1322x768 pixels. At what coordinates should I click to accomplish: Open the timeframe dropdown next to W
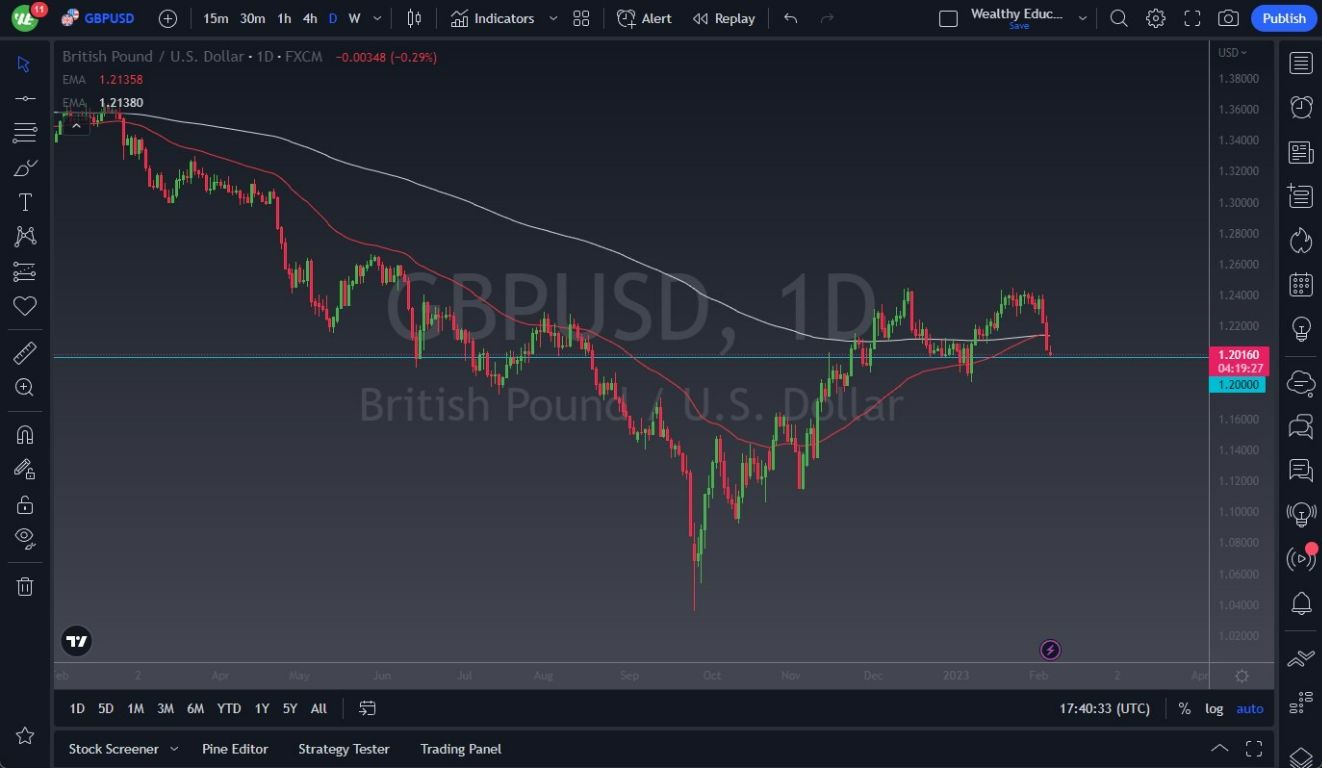376,18
